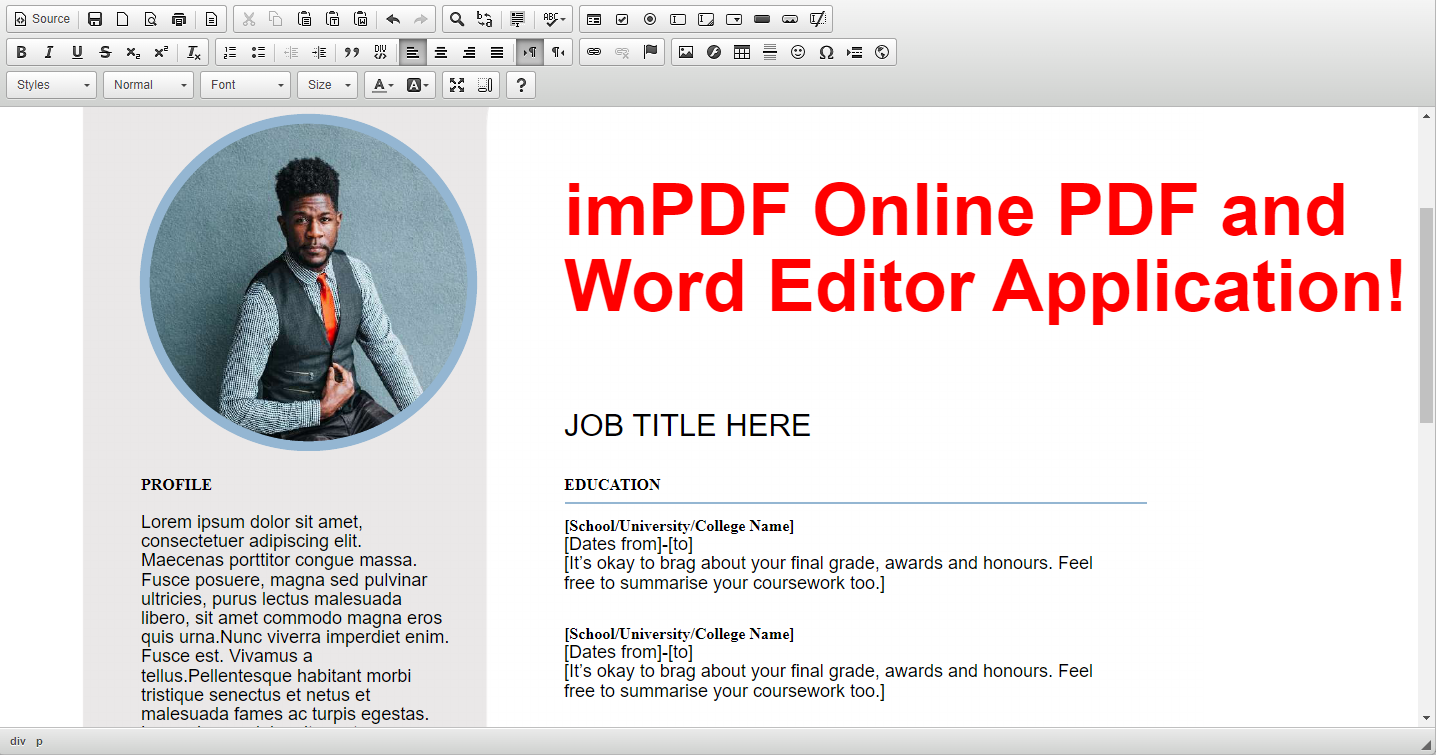The width and height of the screenshot is (1436, 755).
Task: Insert a text field
Action: click(678, 19)
